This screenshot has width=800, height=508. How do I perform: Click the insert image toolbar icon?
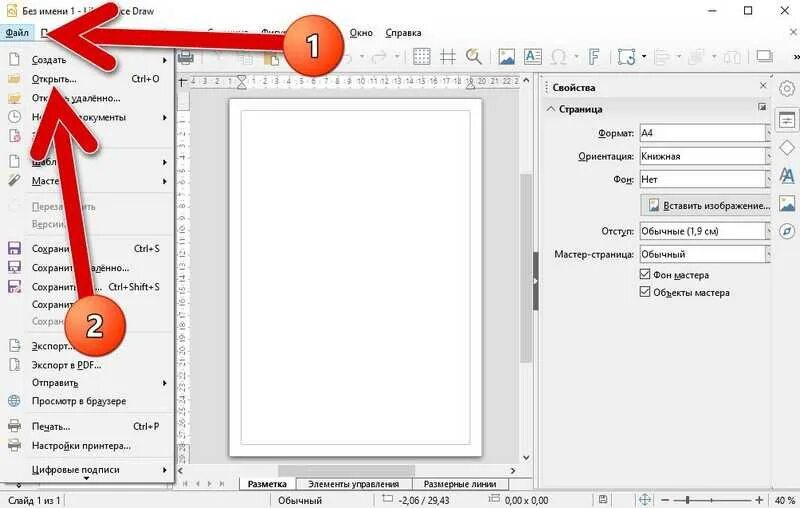pyautogui.click(x=506, y=56)
